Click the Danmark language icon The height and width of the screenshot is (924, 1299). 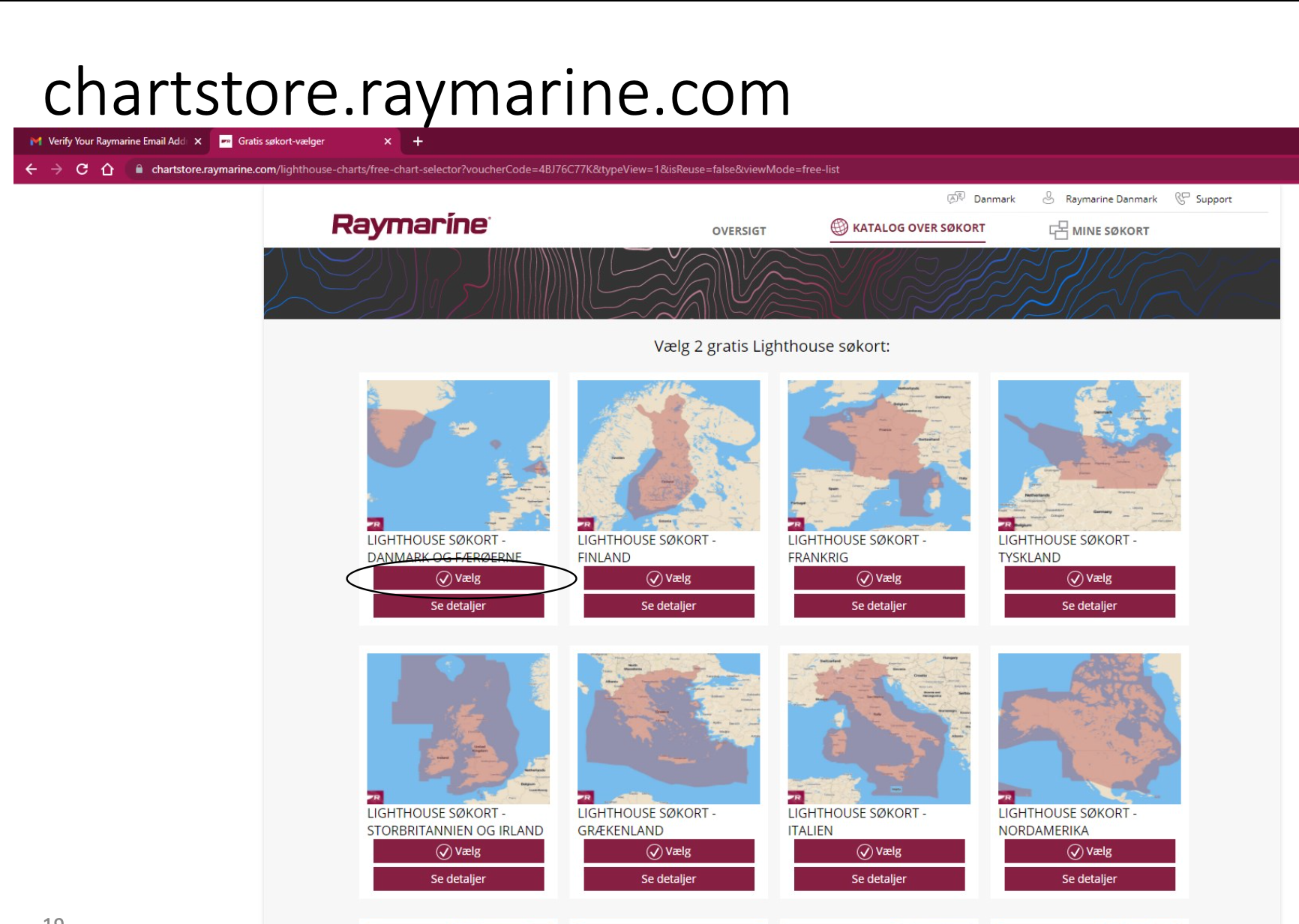click(x=955, y=199)
